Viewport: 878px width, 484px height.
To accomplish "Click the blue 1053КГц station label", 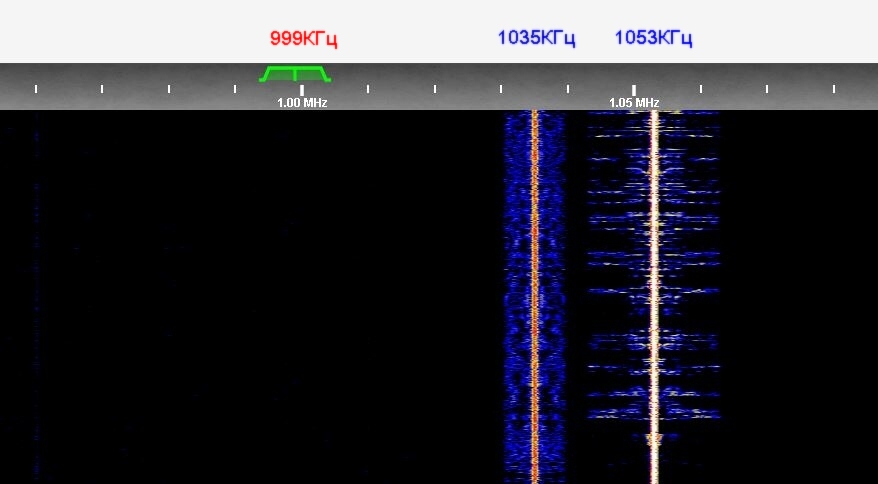I will 653,38.
